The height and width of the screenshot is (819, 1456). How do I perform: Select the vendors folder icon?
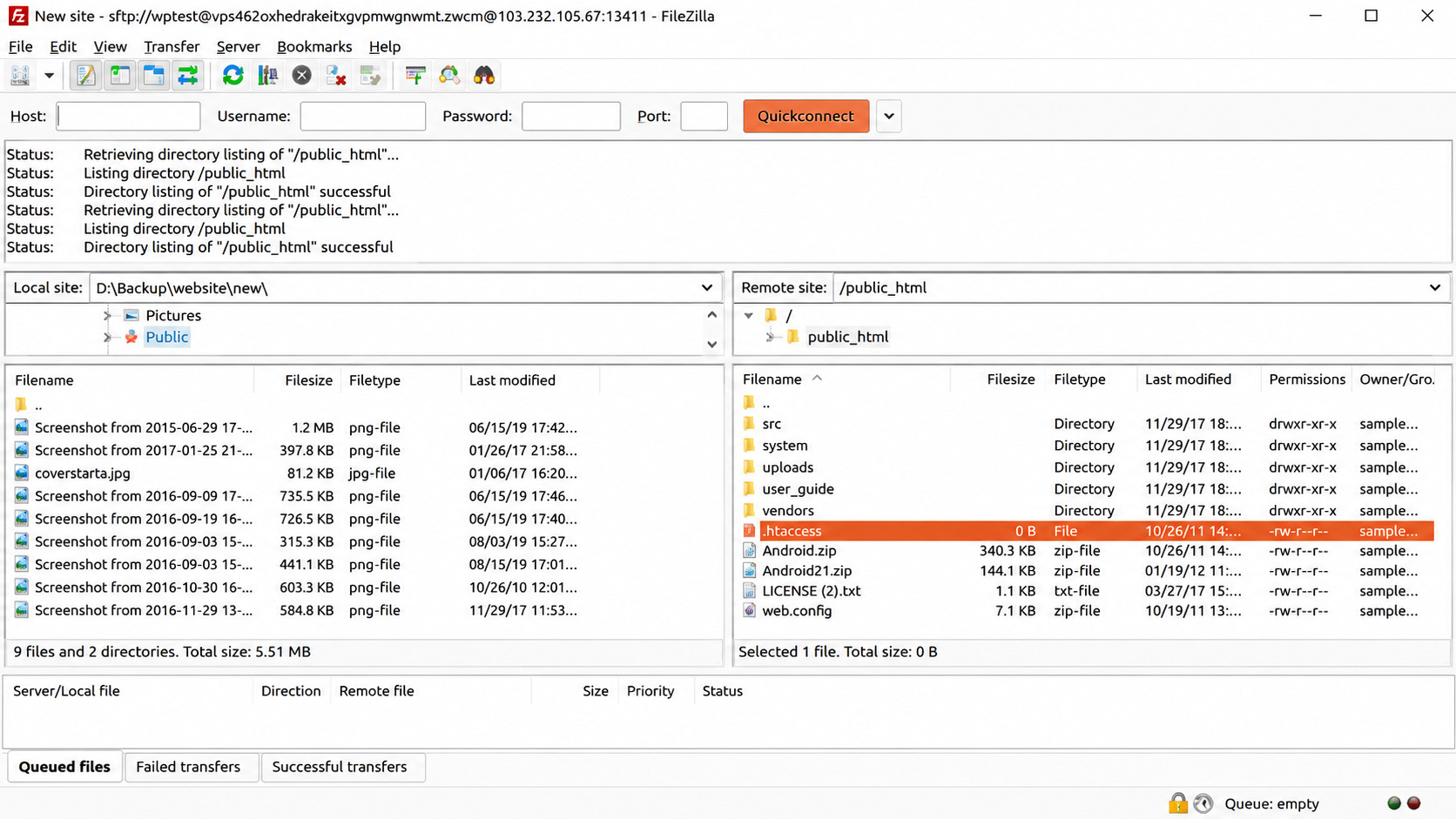[749, 511]
